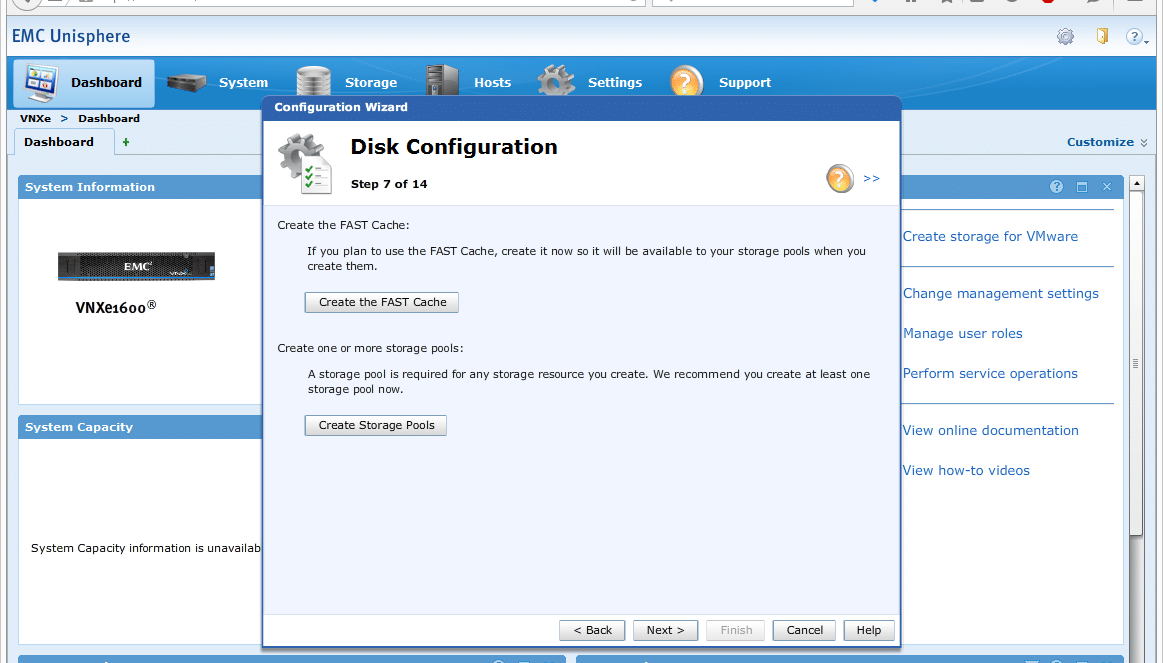Image resolution: width=1163 pixels, height=663 pixels.
Task: Click the background panel's help icon
Action: 1056,187
